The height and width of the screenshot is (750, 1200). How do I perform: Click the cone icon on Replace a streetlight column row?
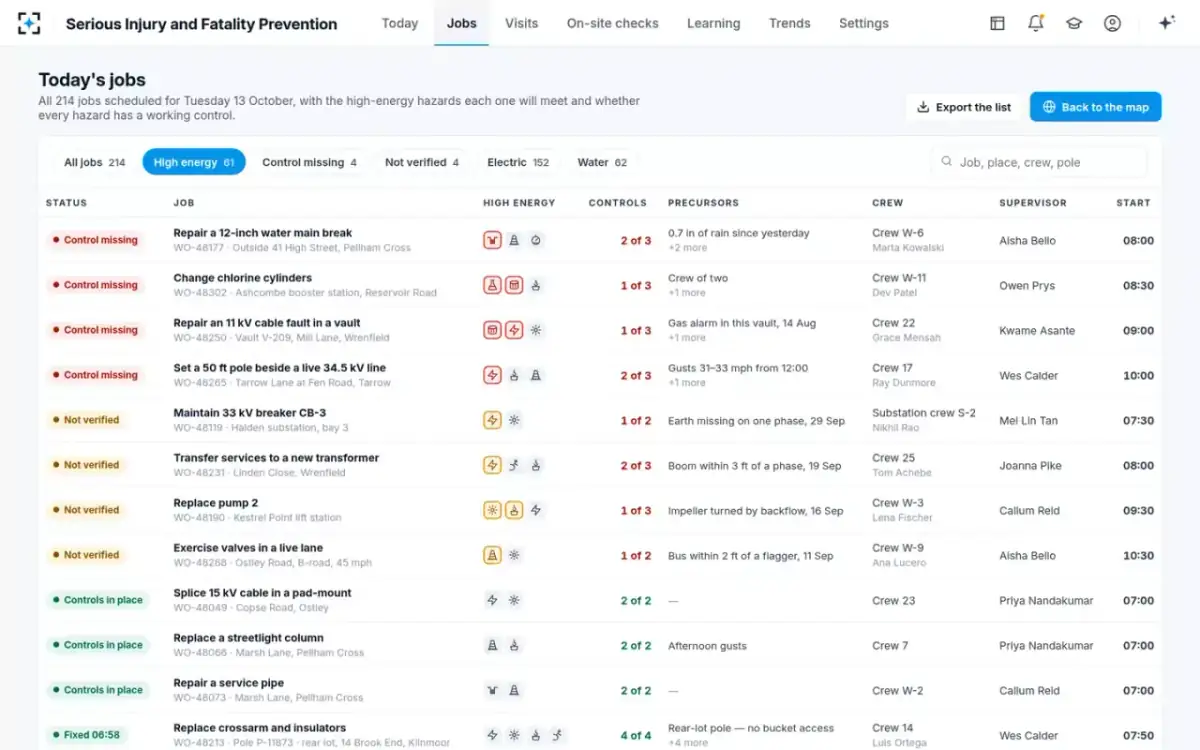(x=492, y=645)
